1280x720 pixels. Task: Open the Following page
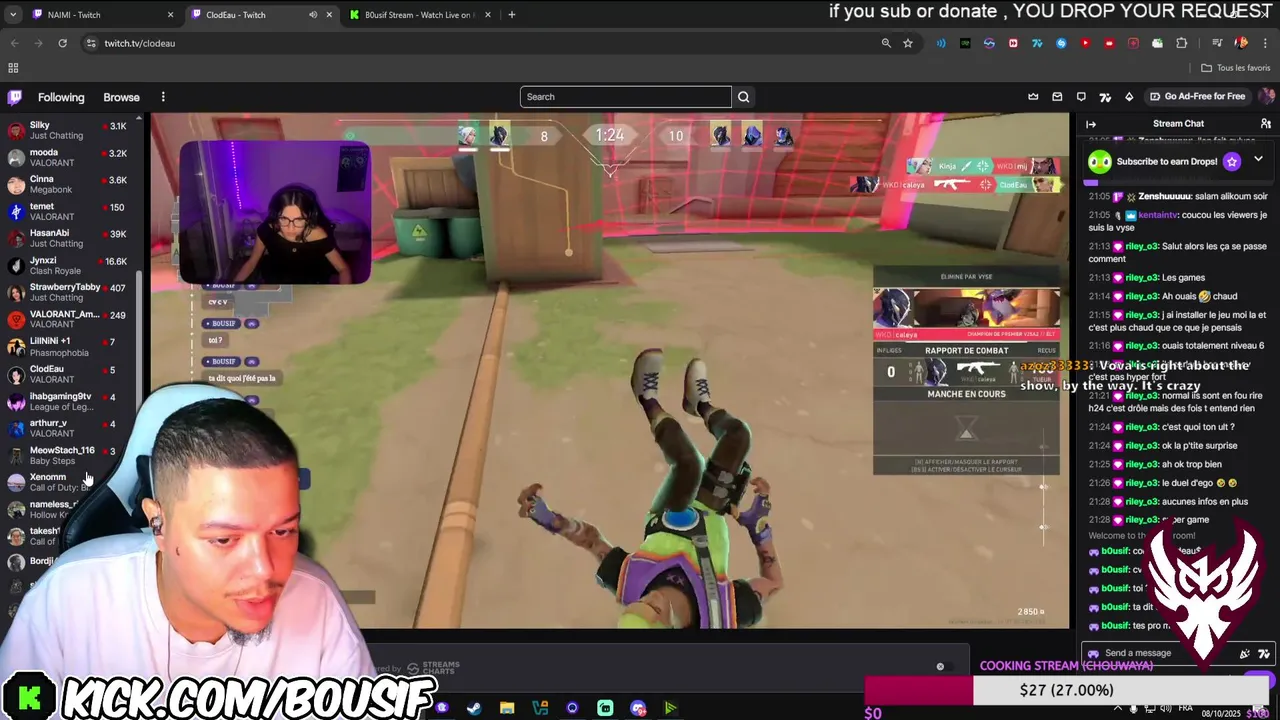point(61,97)
